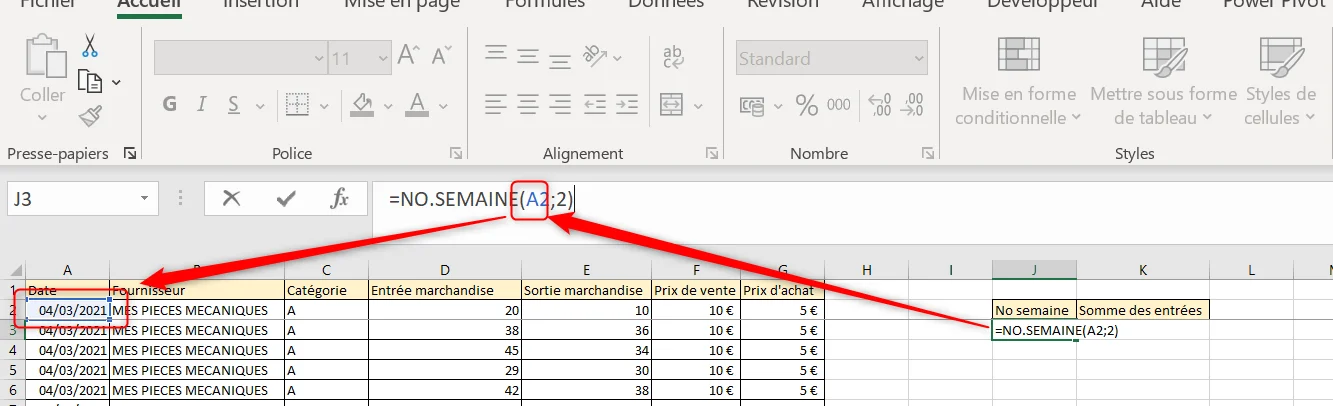Screen dimensions: 1333x406
Task: Click the Borders icon
Action: coord(296,104)
